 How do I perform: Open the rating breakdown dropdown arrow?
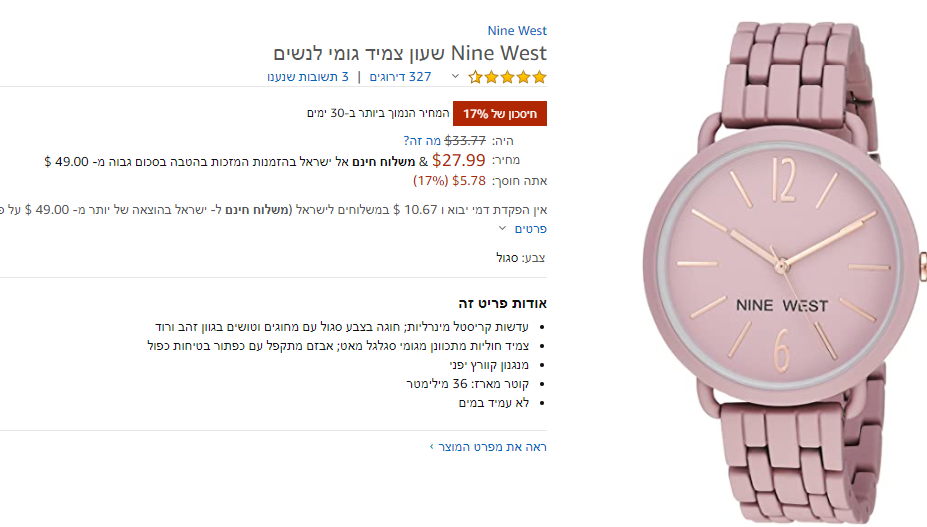coord(455,76)
